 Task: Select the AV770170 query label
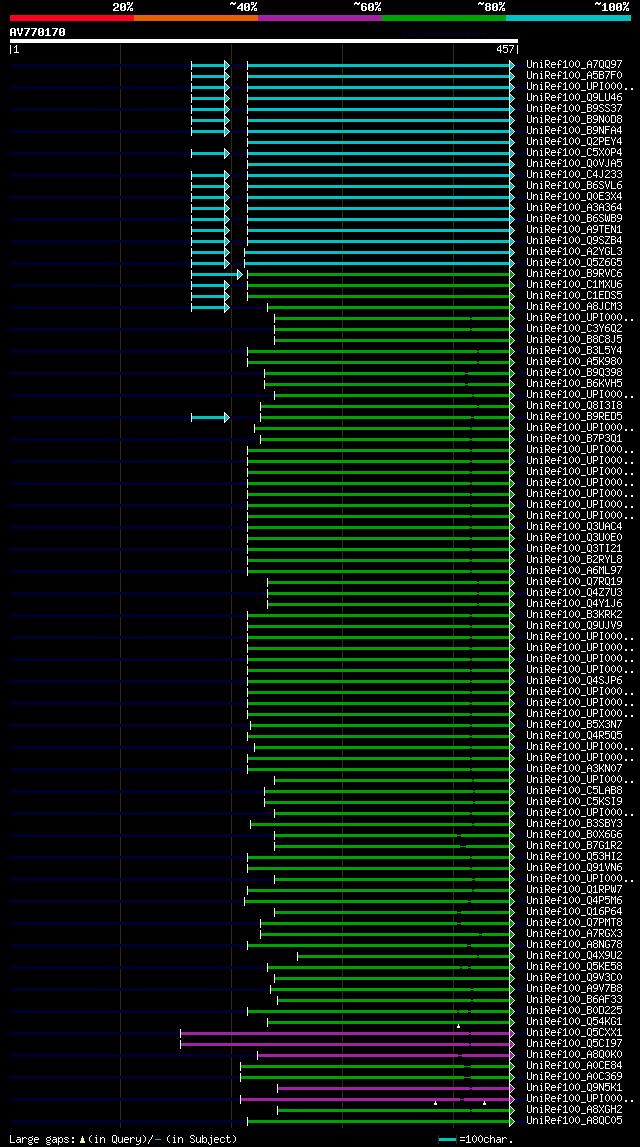[37, 32]
